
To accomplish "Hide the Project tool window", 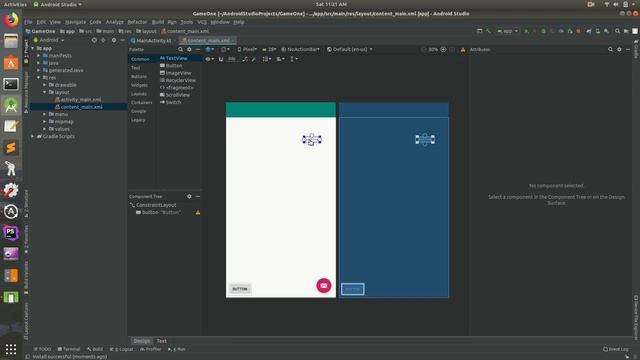I will click(x=122, y=40).
